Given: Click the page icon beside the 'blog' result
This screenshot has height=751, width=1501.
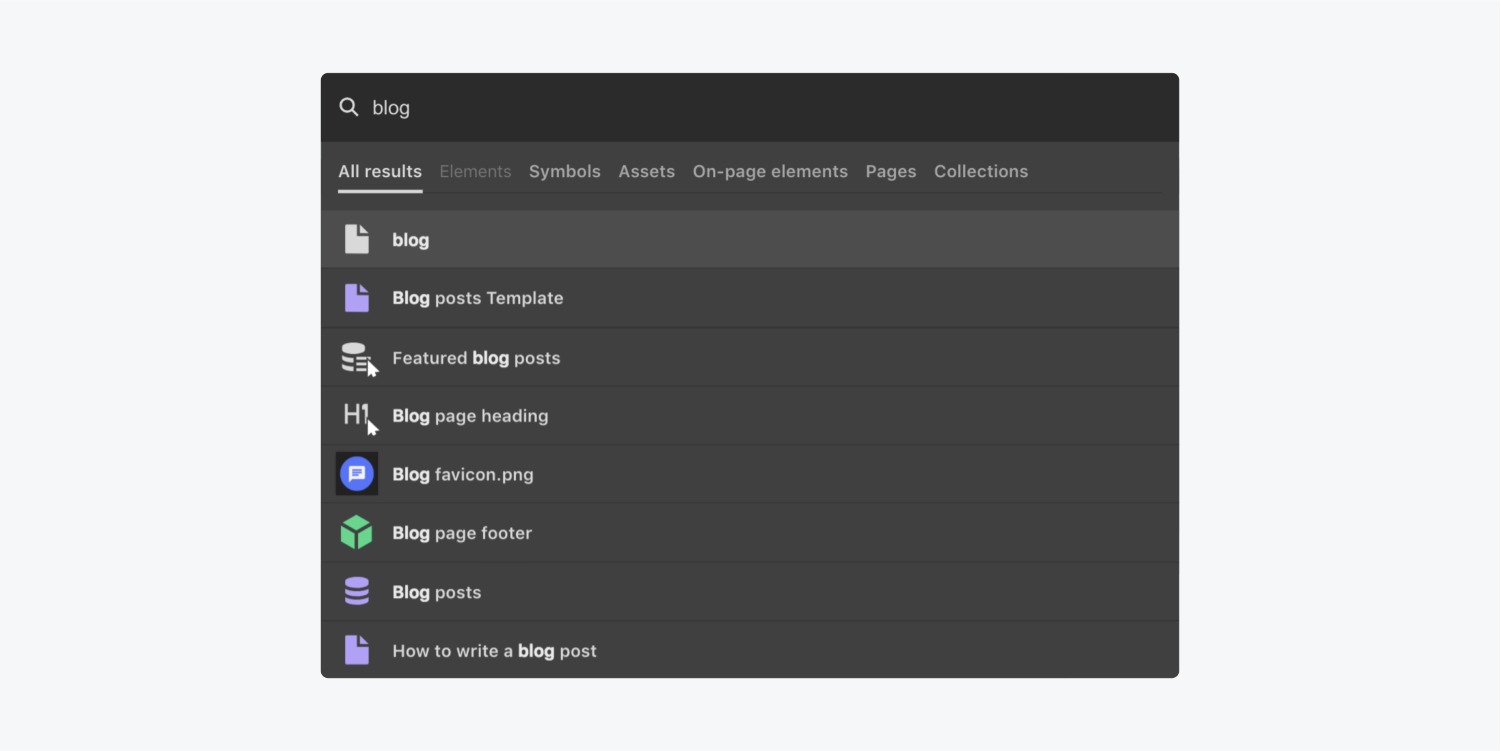Looking at the screenshot, I should [x=357, y=239].
